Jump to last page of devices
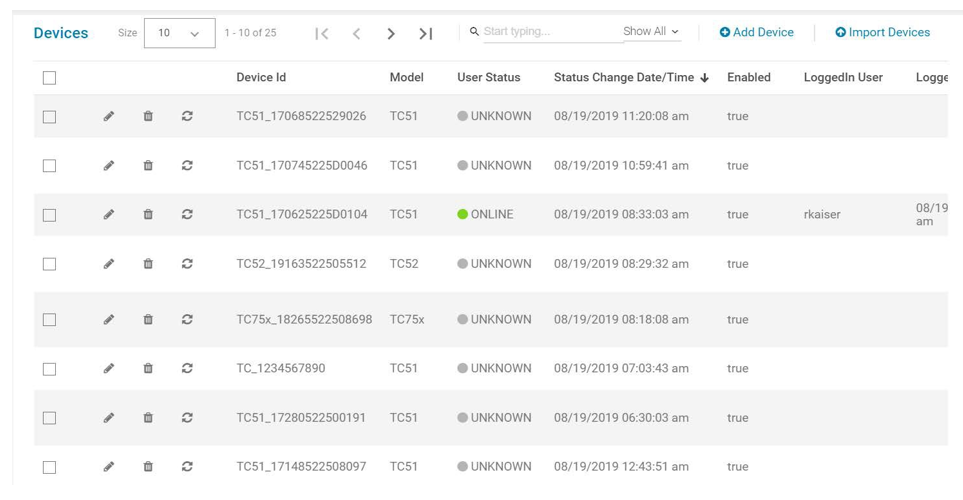The width and height of the screenshot is (963, 500). tap(425, 33)
